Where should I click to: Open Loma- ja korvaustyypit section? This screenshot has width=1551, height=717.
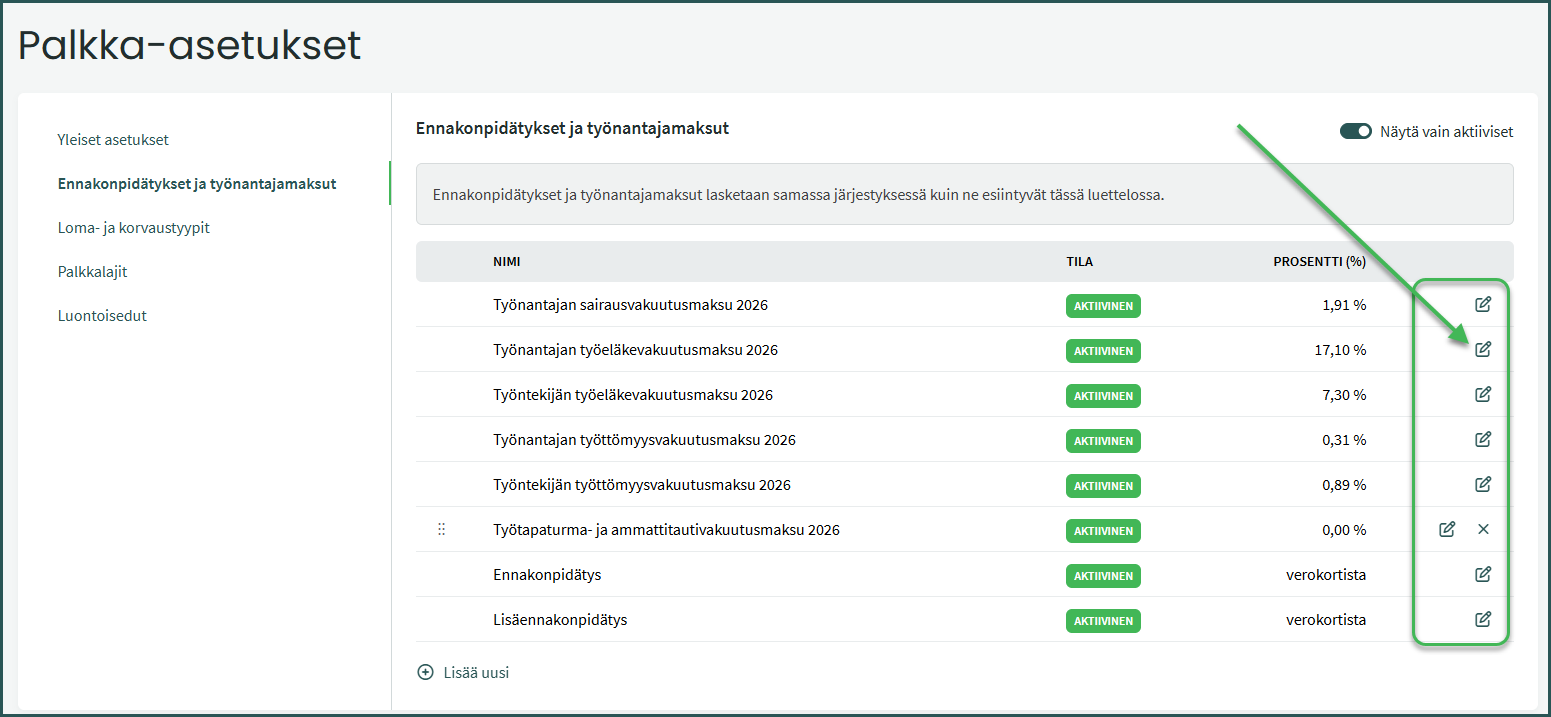coord(133,228)
